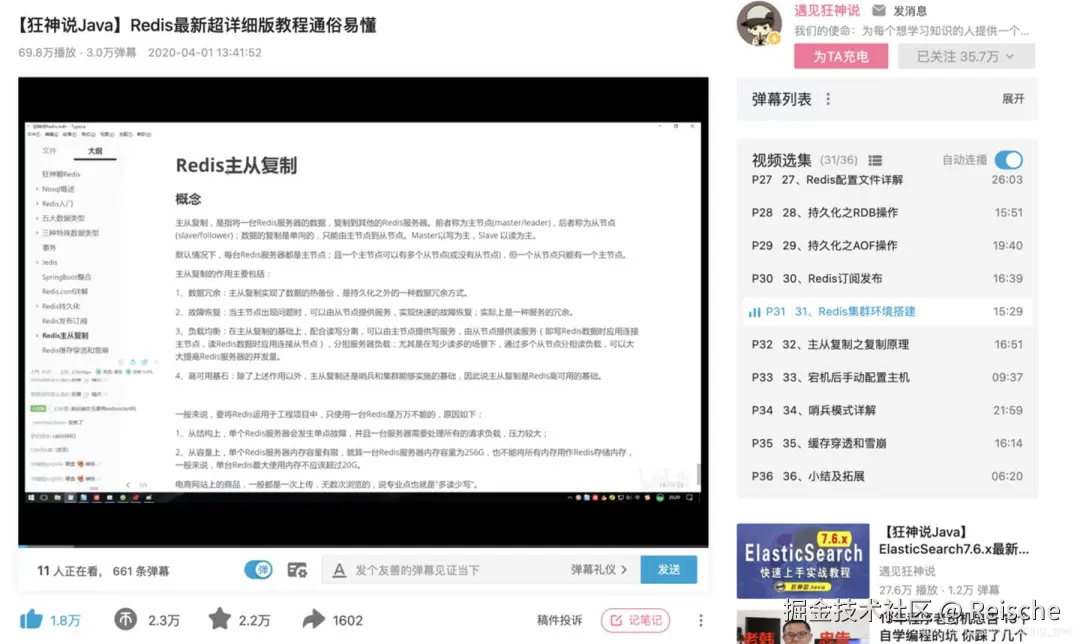Open 记笔记 note-taking feature
The image size is (1080, 644).
636,620
